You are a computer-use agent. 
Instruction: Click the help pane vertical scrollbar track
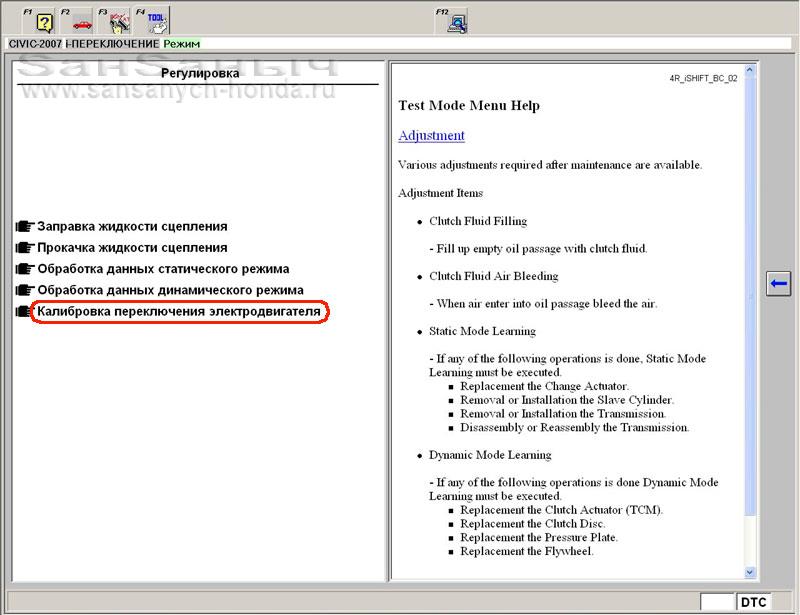(749, 541)
